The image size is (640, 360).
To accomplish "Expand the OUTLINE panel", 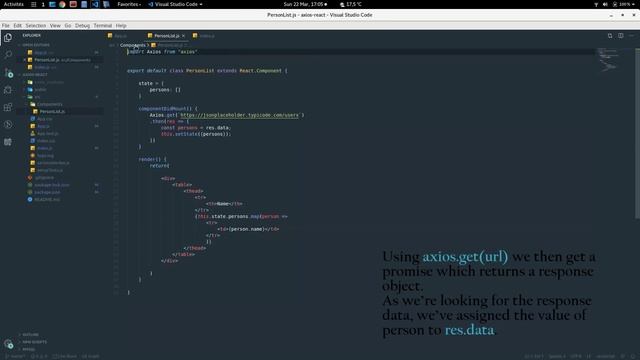I will [30, 335].
